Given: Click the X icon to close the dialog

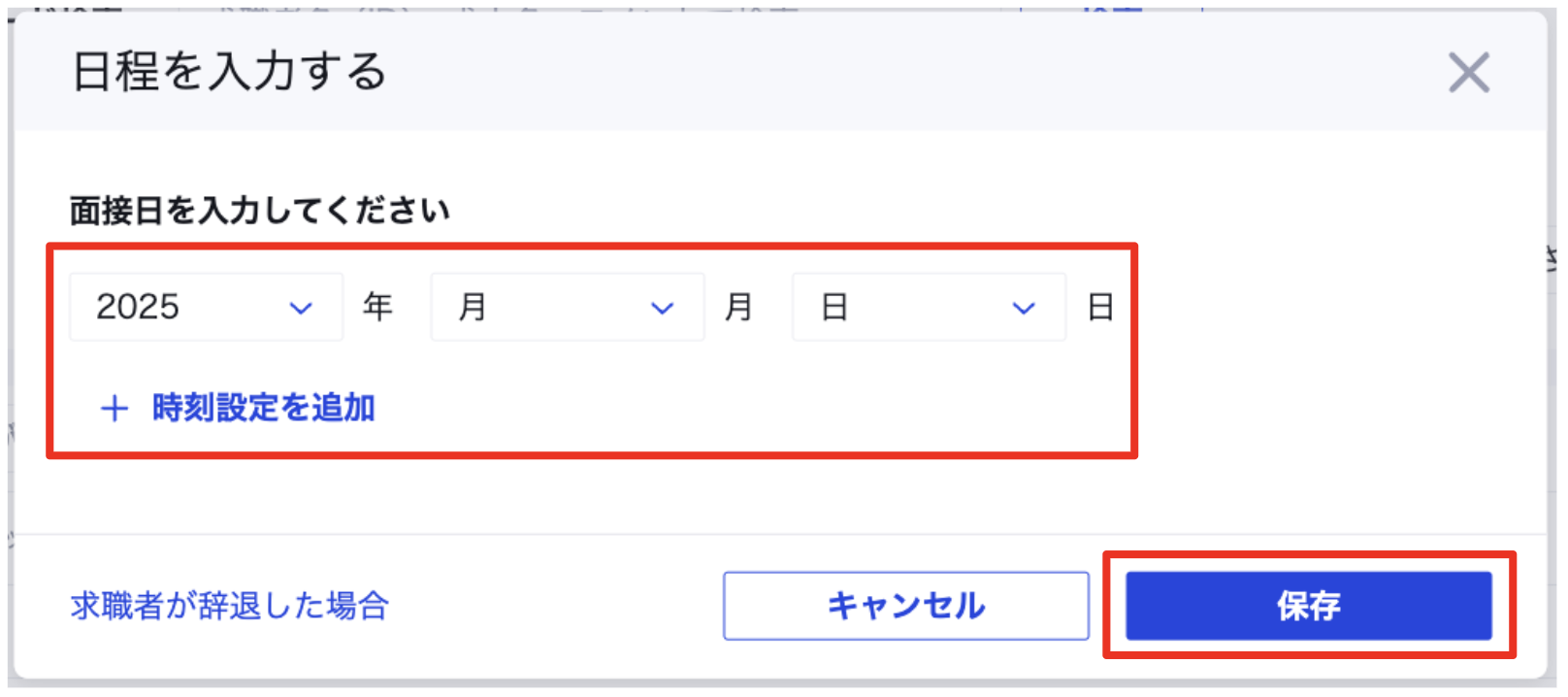Looking at the screenshot, I should pyautogui.click(x=1468, y=72).
